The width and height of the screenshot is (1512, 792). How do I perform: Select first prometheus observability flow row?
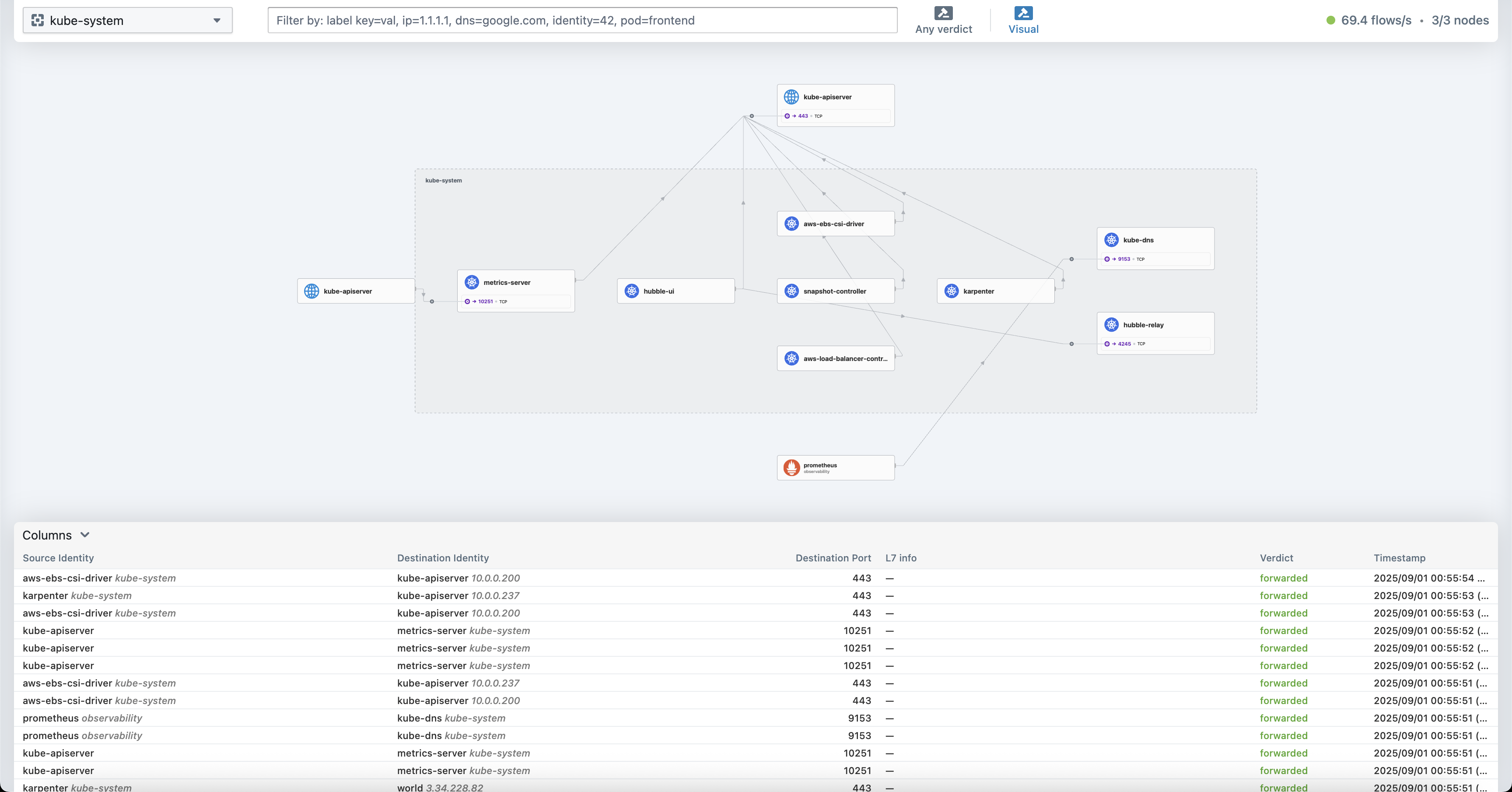tap(756, 718)
